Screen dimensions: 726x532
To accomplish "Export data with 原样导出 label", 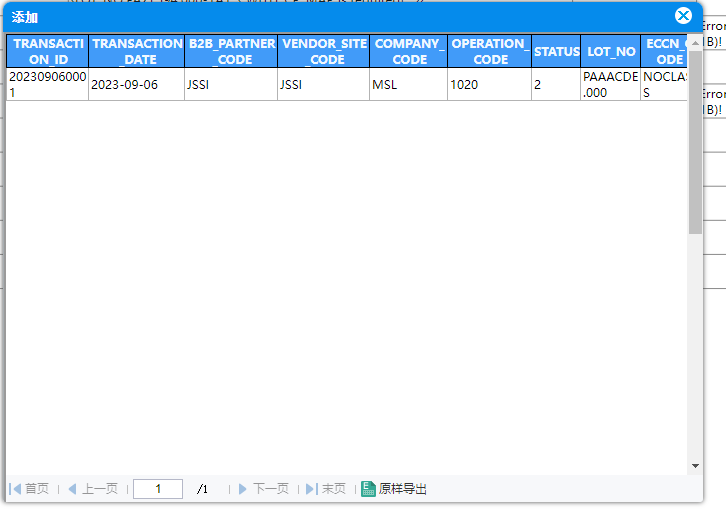I will [402, 488].
